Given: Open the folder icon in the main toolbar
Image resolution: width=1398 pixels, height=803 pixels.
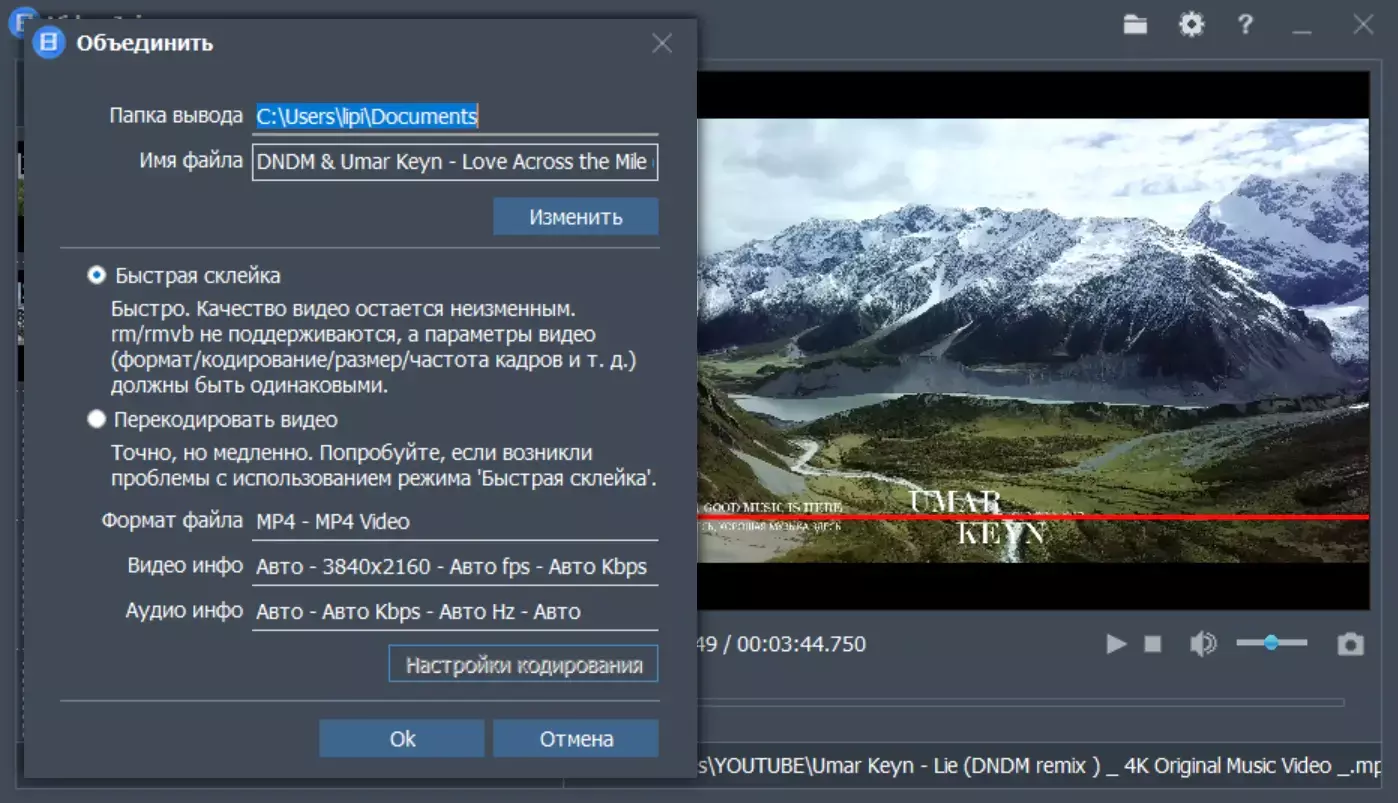Looking at the screenshot, I should (1135, 25).
